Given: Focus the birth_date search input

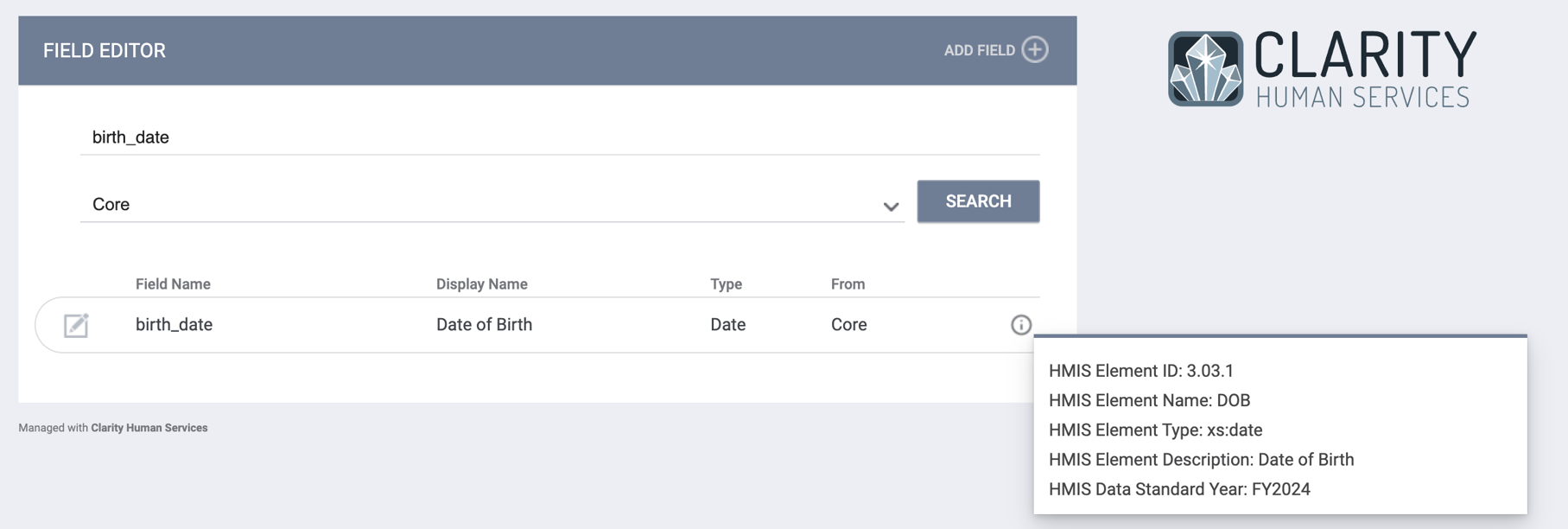Looking at the screenshot, I should click(x=560, y=137).
